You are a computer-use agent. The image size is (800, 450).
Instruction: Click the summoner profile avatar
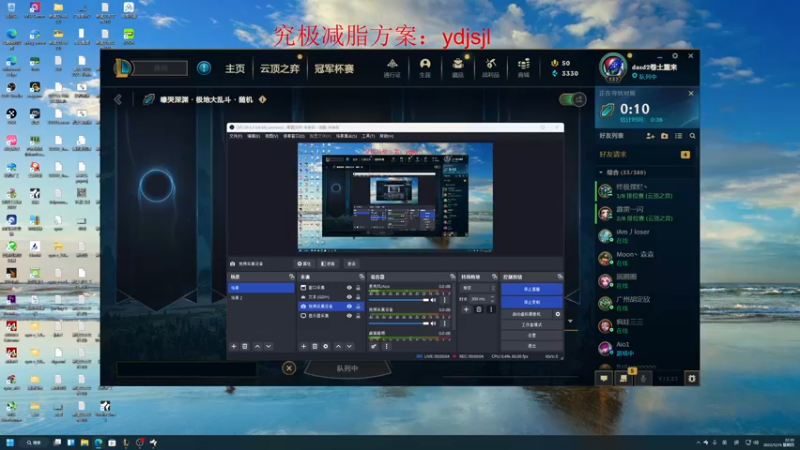(x=613, y=67)
